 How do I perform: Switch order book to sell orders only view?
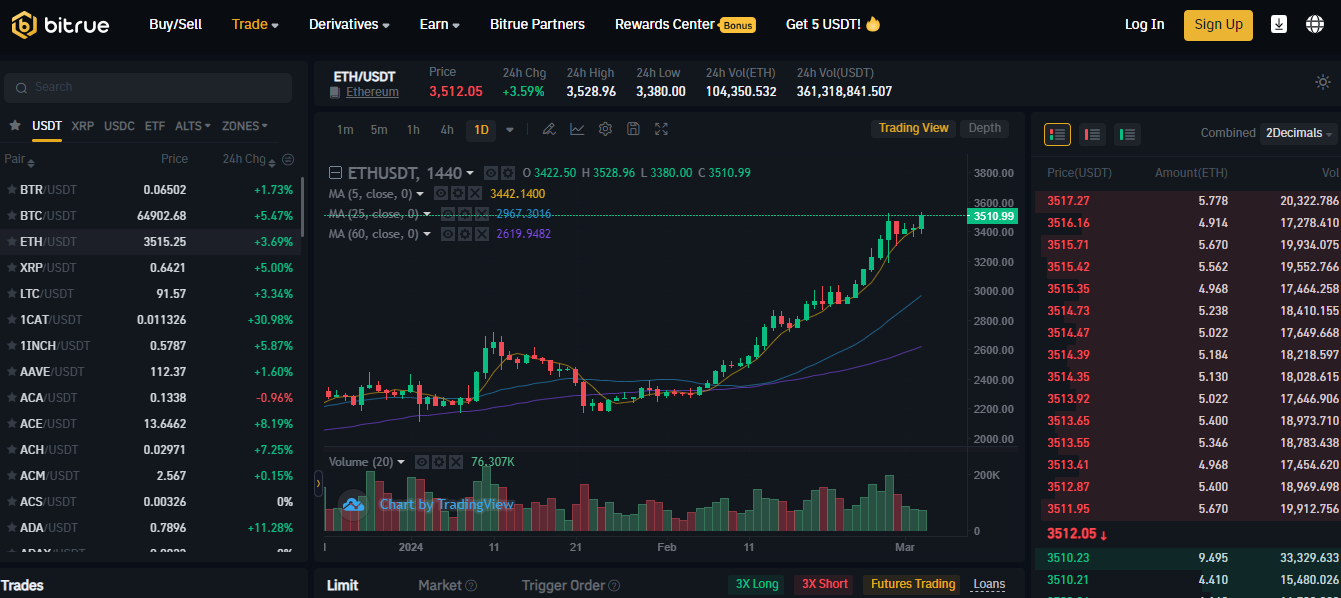pos(1092,134)
